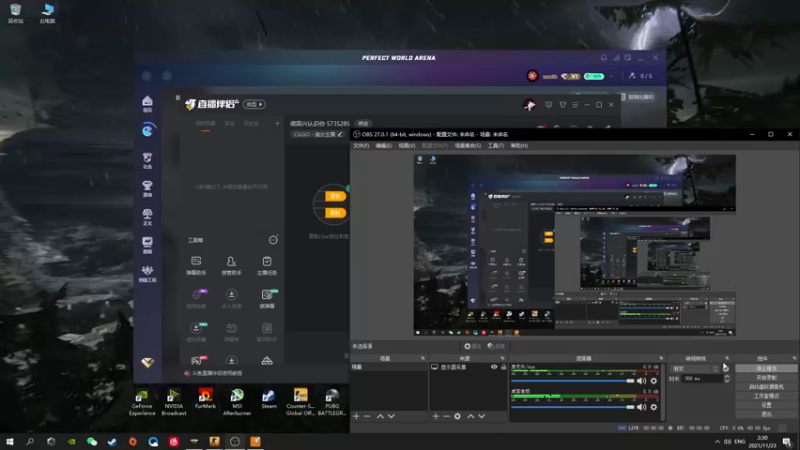This screenshot has height=450, width=800.
Task: Open trophy icon in Perfect World Arena sidebar
Action: pyautogui.click(x=147, y=188)
